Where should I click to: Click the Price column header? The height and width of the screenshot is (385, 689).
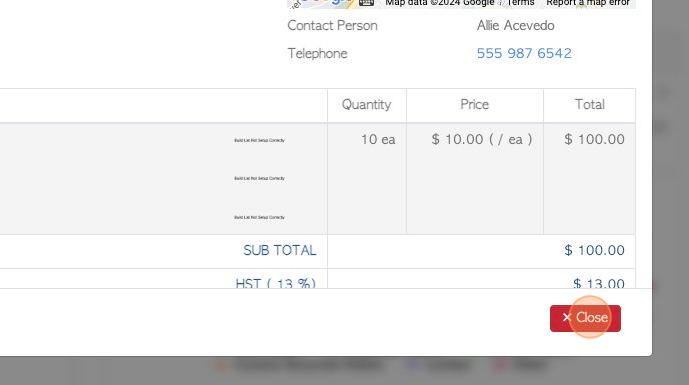pyautogui.click(x=475, y=105)
